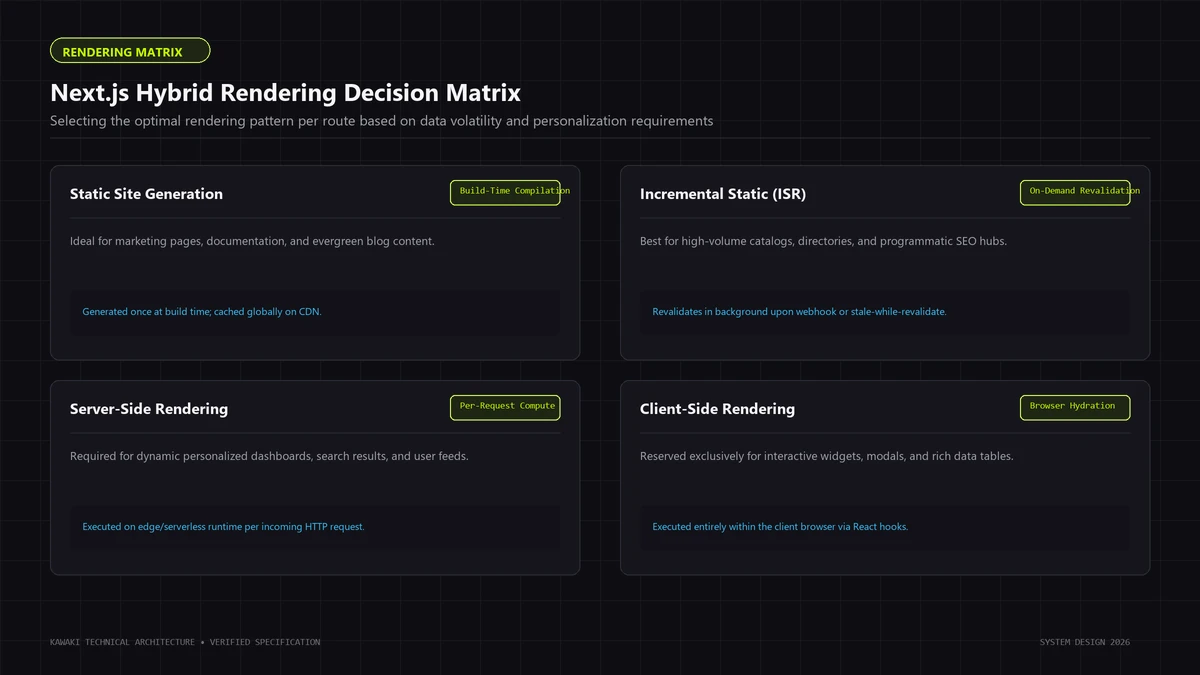Click text about marketing pages and documentation
The width and height of the screenshot is (1200, 675).
tap(252, 241)
